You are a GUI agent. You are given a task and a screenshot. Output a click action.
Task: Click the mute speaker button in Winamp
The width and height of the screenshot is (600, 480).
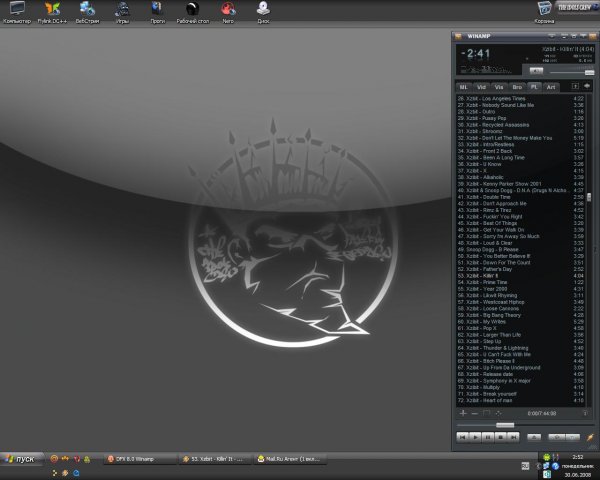pyautogui.click(x=536, y=71)
